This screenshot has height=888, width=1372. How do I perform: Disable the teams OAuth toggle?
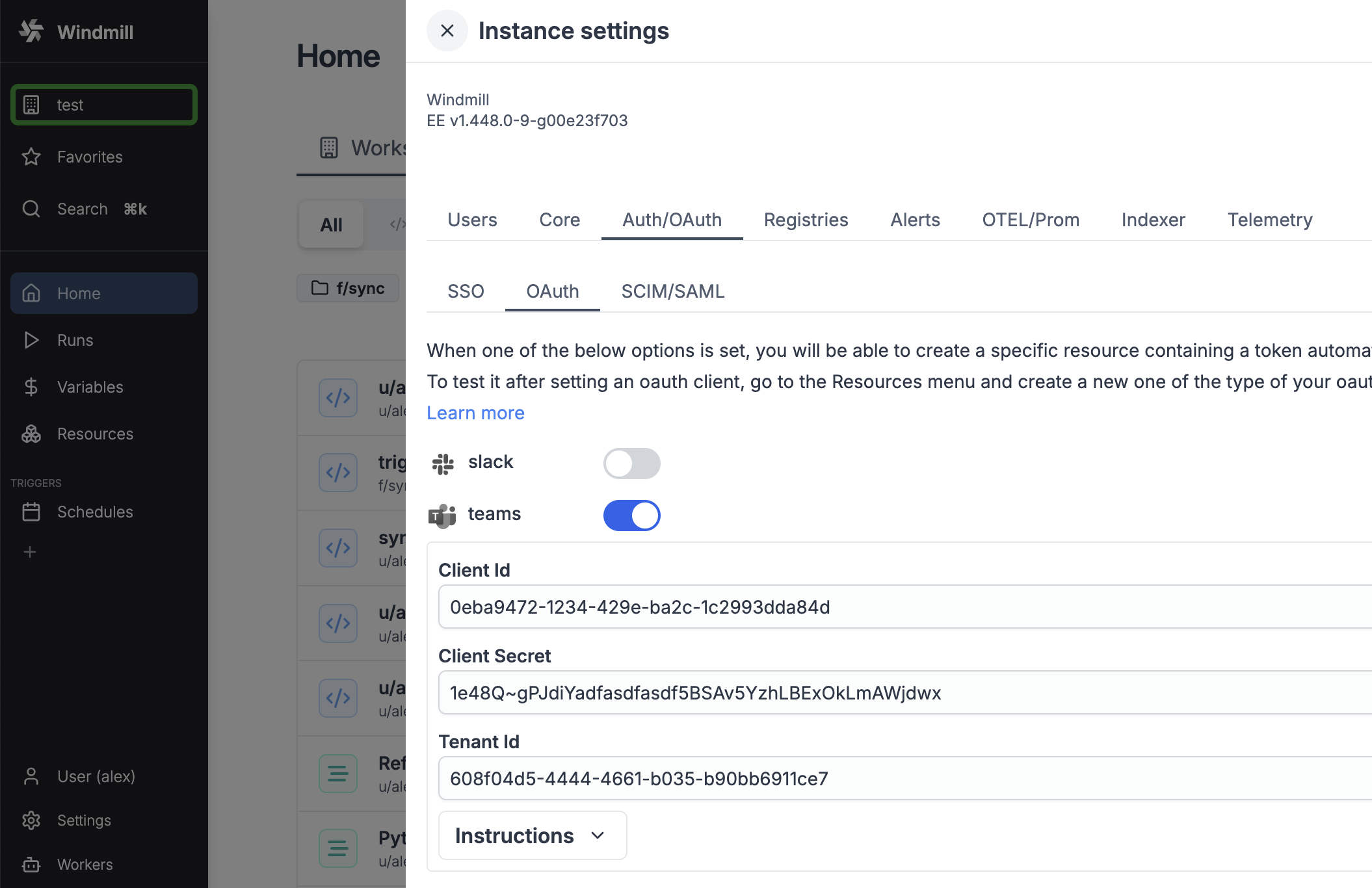coord(631,515)
